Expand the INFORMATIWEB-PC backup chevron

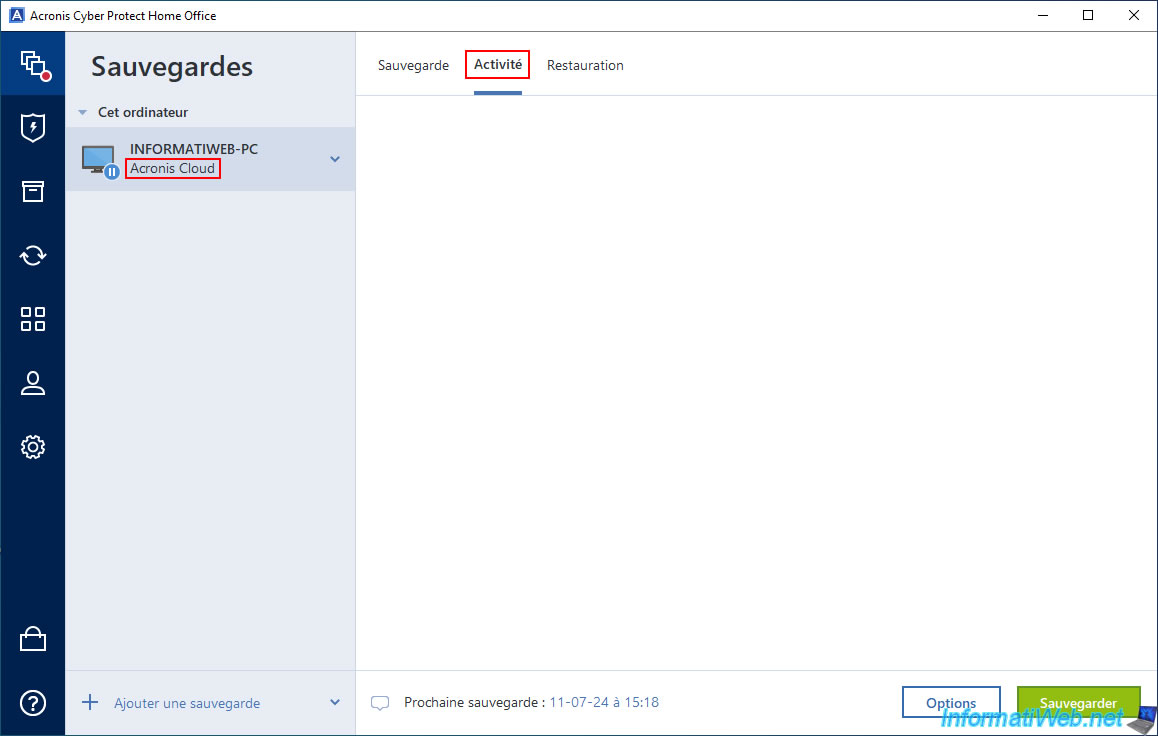point(335,159)
